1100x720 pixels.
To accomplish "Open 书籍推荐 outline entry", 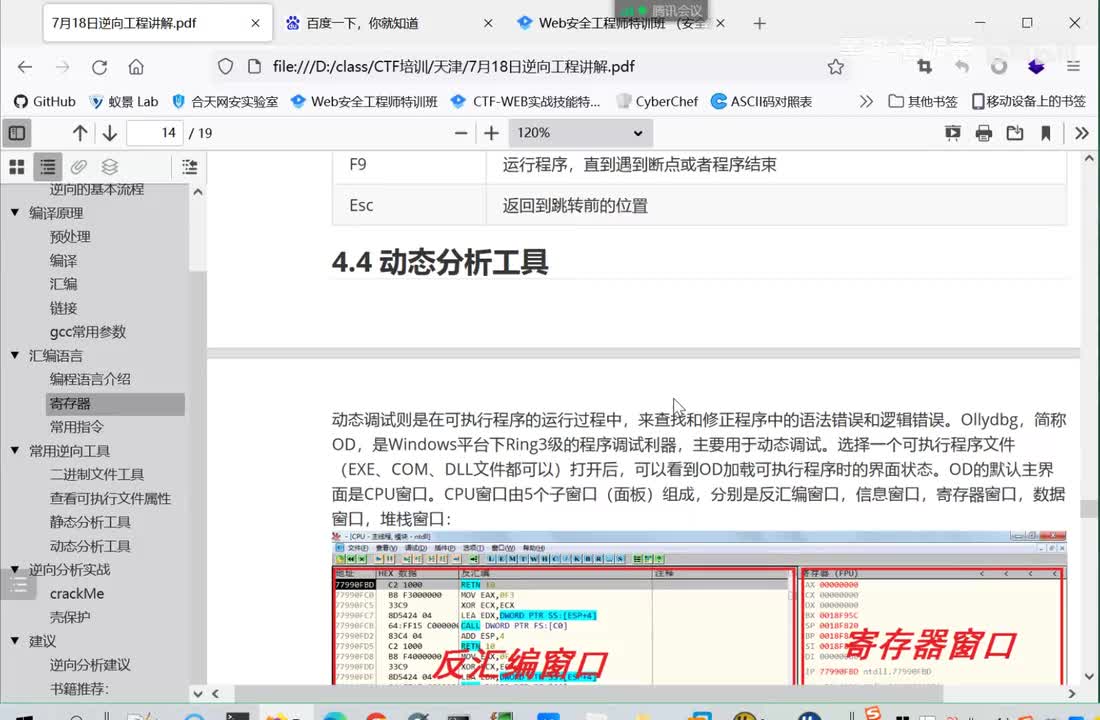I will tap(79, 688).
